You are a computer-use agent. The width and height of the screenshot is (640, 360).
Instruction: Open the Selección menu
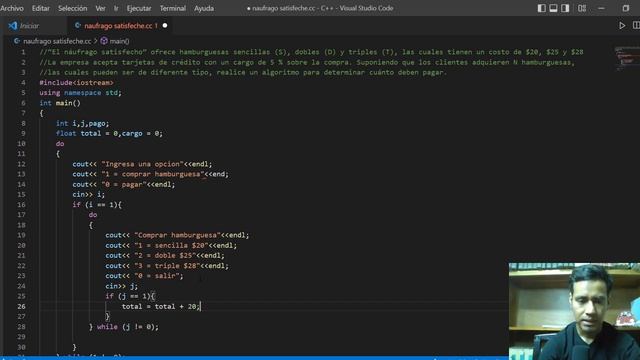pyautogui.click(x=72, y=8)
